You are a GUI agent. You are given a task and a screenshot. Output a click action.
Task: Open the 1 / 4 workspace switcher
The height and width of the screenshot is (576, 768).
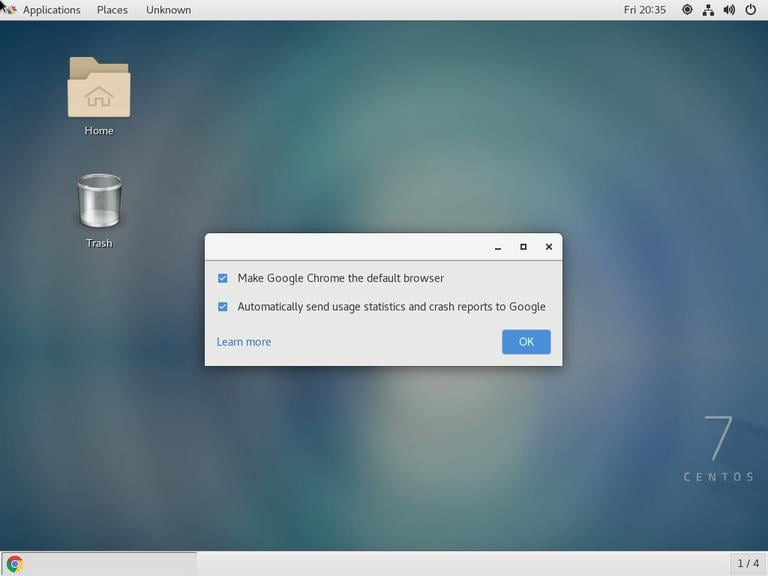748,564
